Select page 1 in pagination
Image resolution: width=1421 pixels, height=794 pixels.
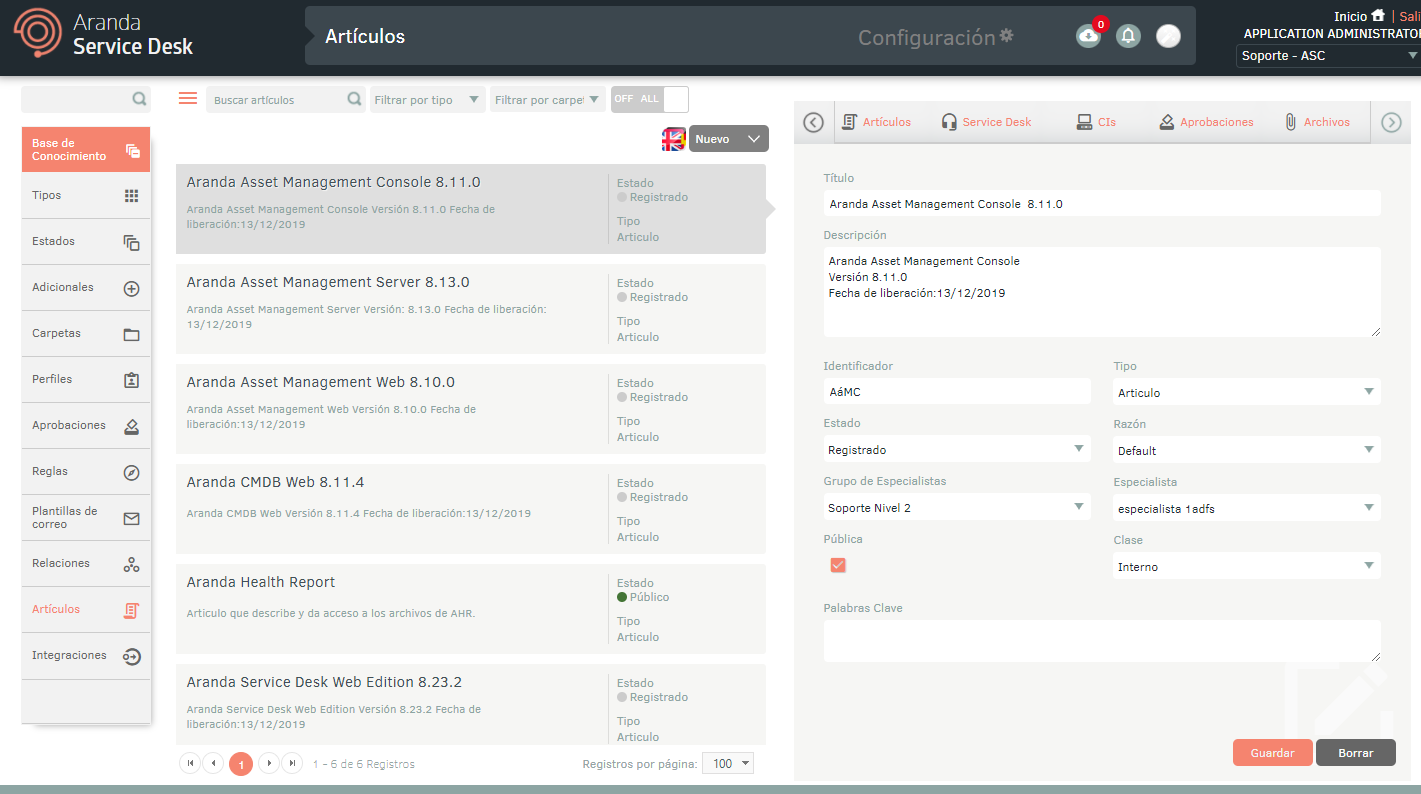[241, 764]
